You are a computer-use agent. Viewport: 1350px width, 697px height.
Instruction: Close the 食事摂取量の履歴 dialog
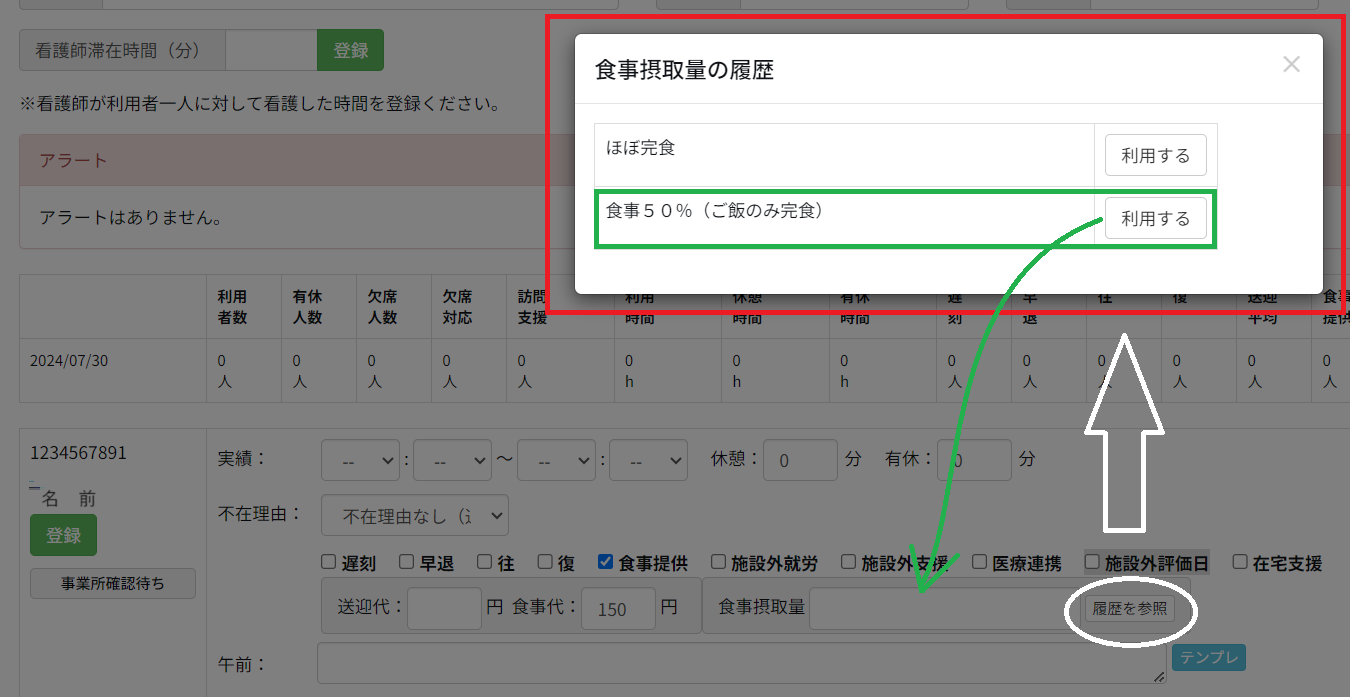point(1291,65)
